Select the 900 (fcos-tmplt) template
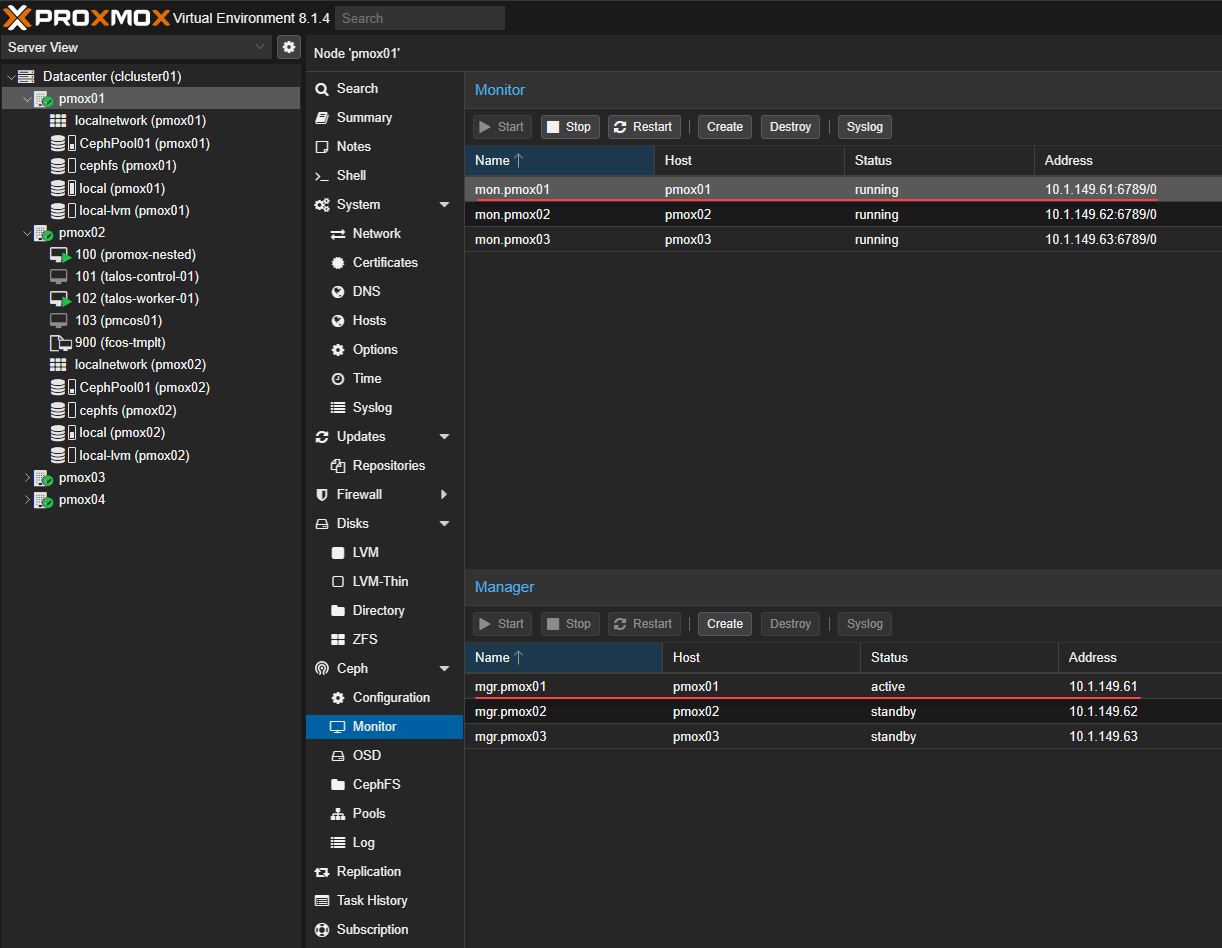 pos(119,342)
